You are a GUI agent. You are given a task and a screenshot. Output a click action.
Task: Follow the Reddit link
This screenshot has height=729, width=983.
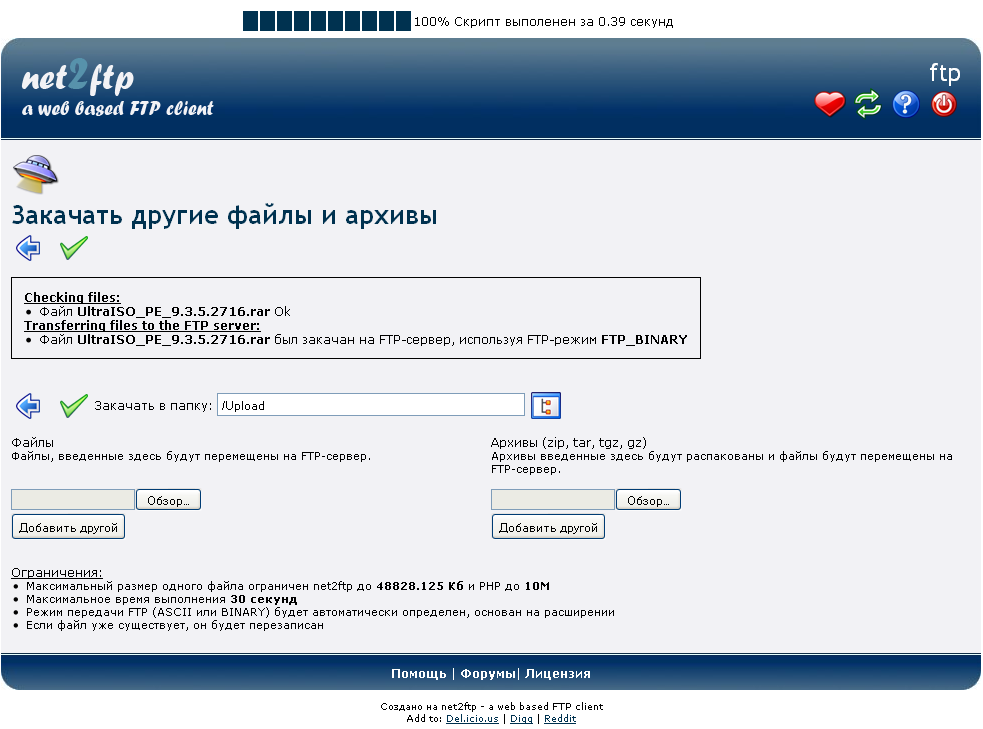click(x=560, y=719)
